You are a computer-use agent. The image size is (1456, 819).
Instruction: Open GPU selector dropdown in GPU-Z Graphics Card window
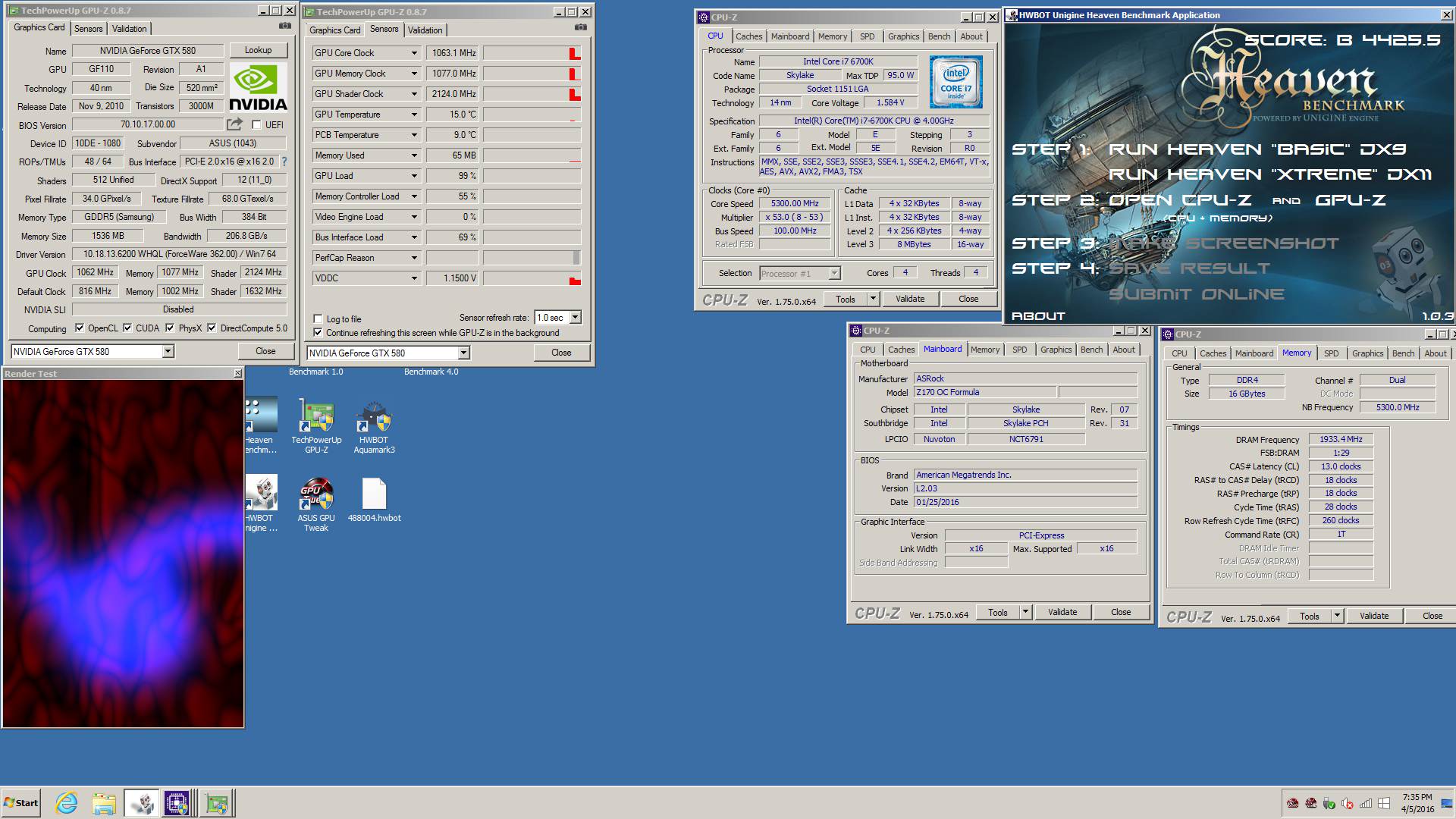click(168, 351)
